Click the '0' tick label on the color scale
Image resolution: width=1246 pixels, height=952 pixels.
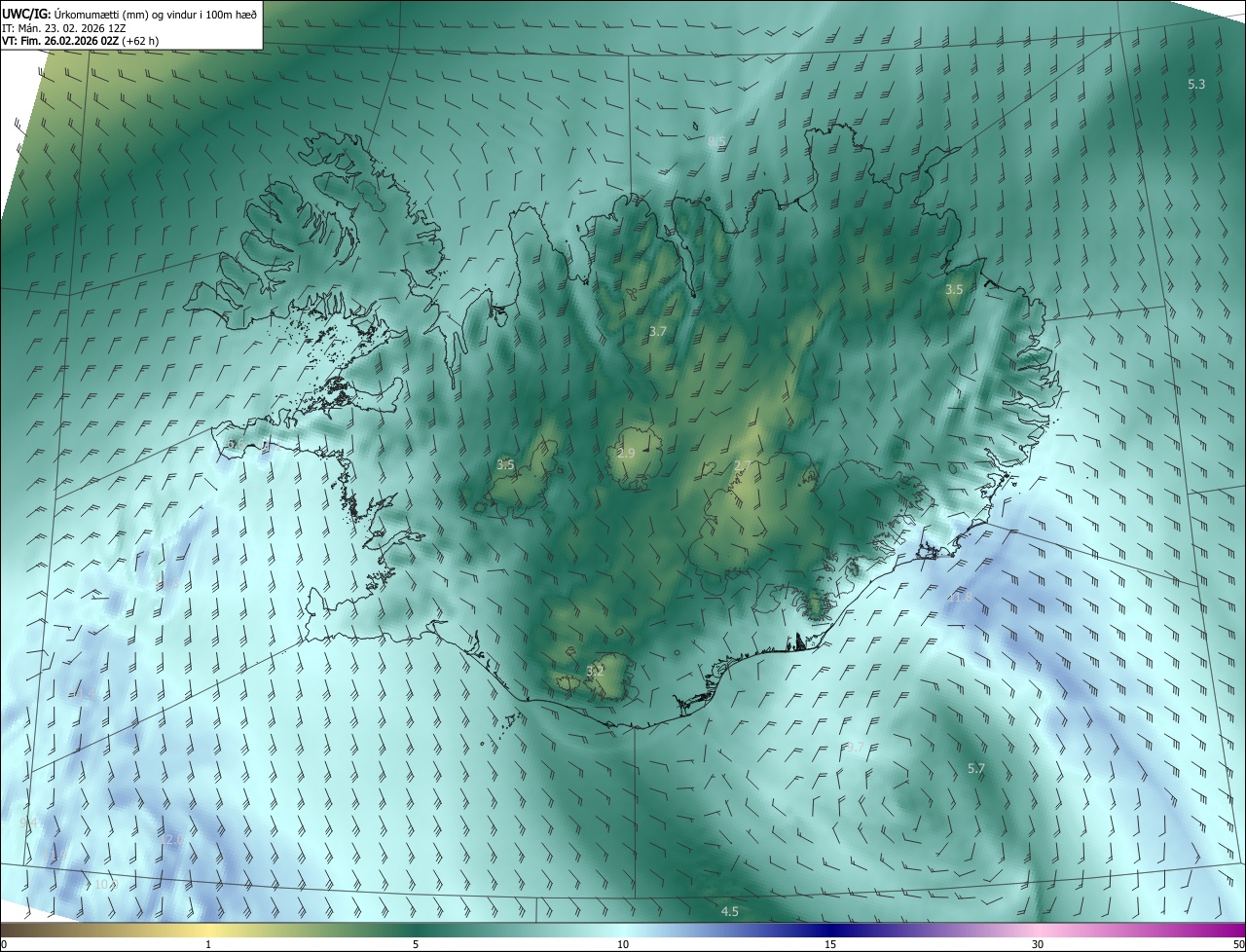click(x=4, y=944)
